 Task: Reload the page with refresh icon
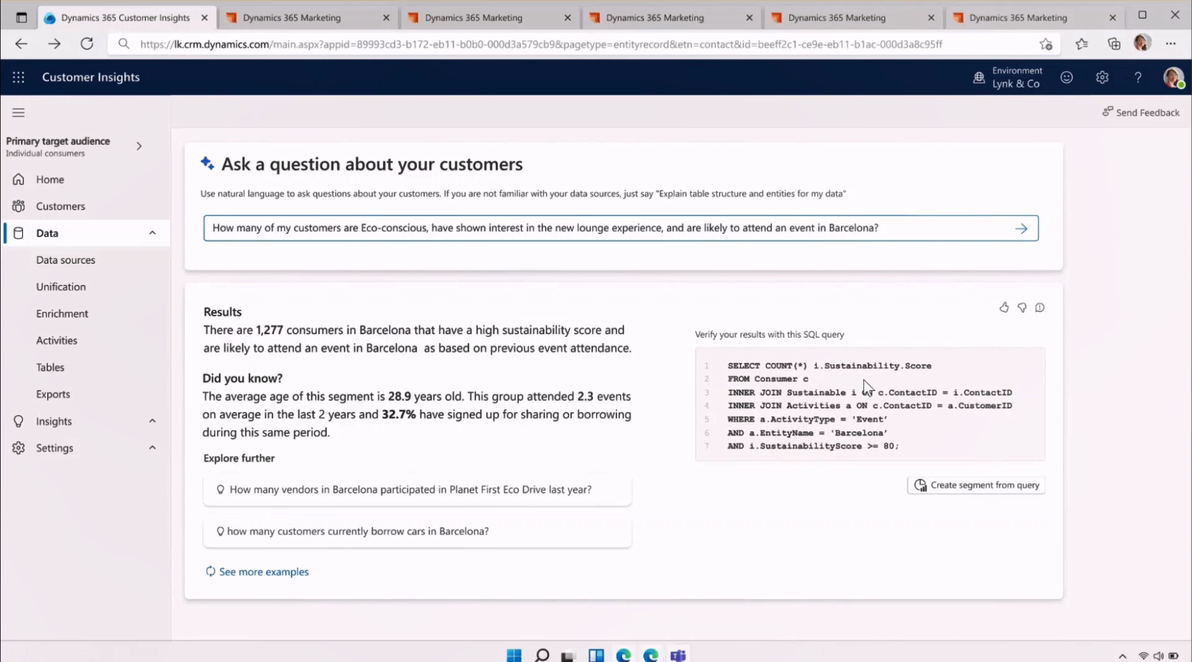87,44
